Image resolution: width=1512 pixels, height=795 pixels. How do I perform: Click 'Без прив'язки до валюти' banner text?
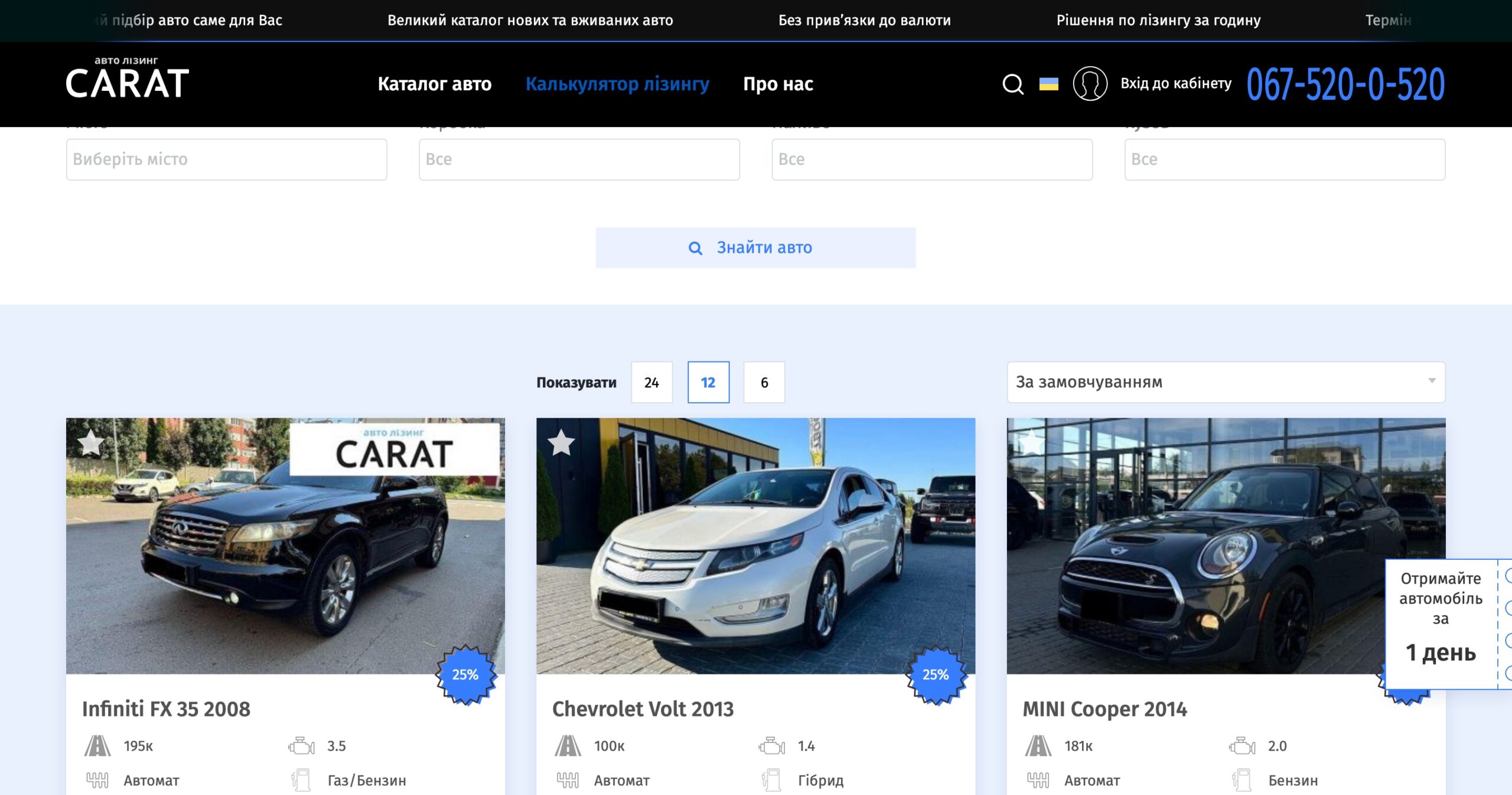865,20
